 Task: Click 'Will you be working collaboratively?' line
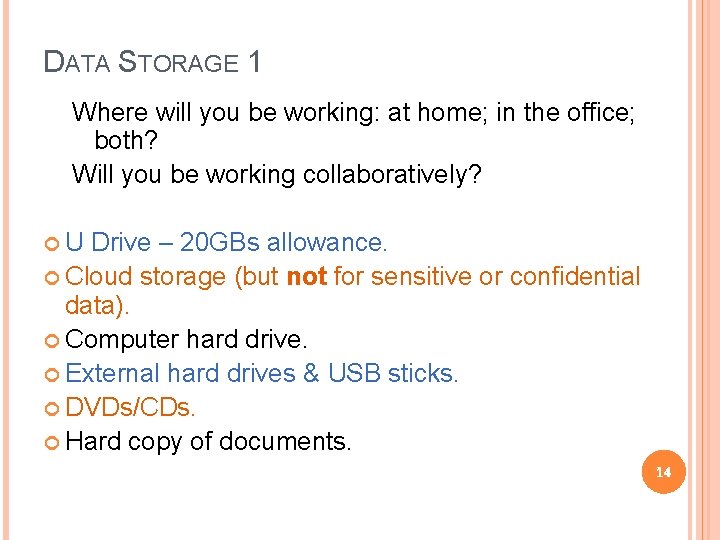point(276,175)
